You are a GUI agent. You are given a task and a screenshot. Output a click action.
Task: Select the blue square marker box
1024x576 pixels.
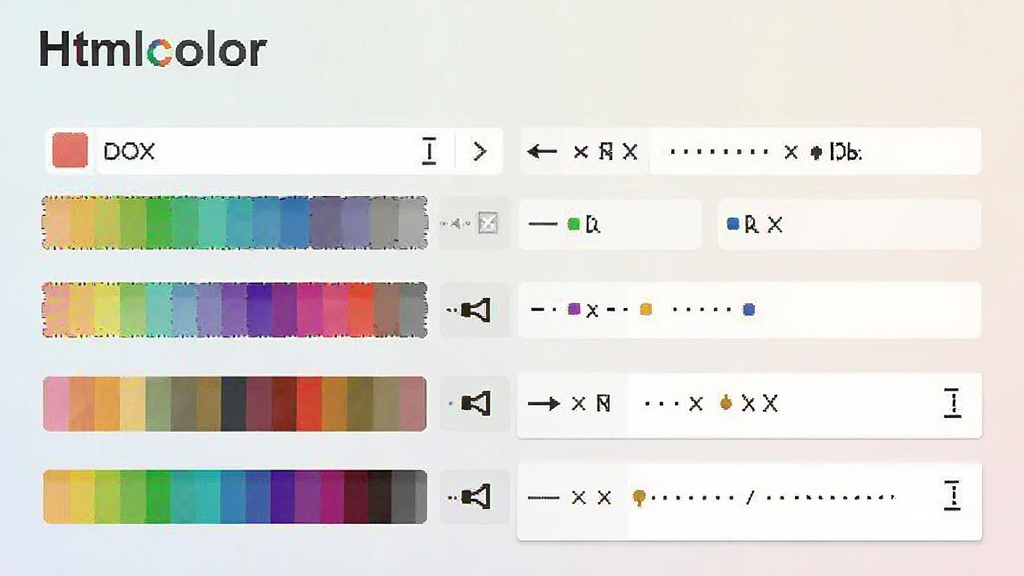point(733,224)
